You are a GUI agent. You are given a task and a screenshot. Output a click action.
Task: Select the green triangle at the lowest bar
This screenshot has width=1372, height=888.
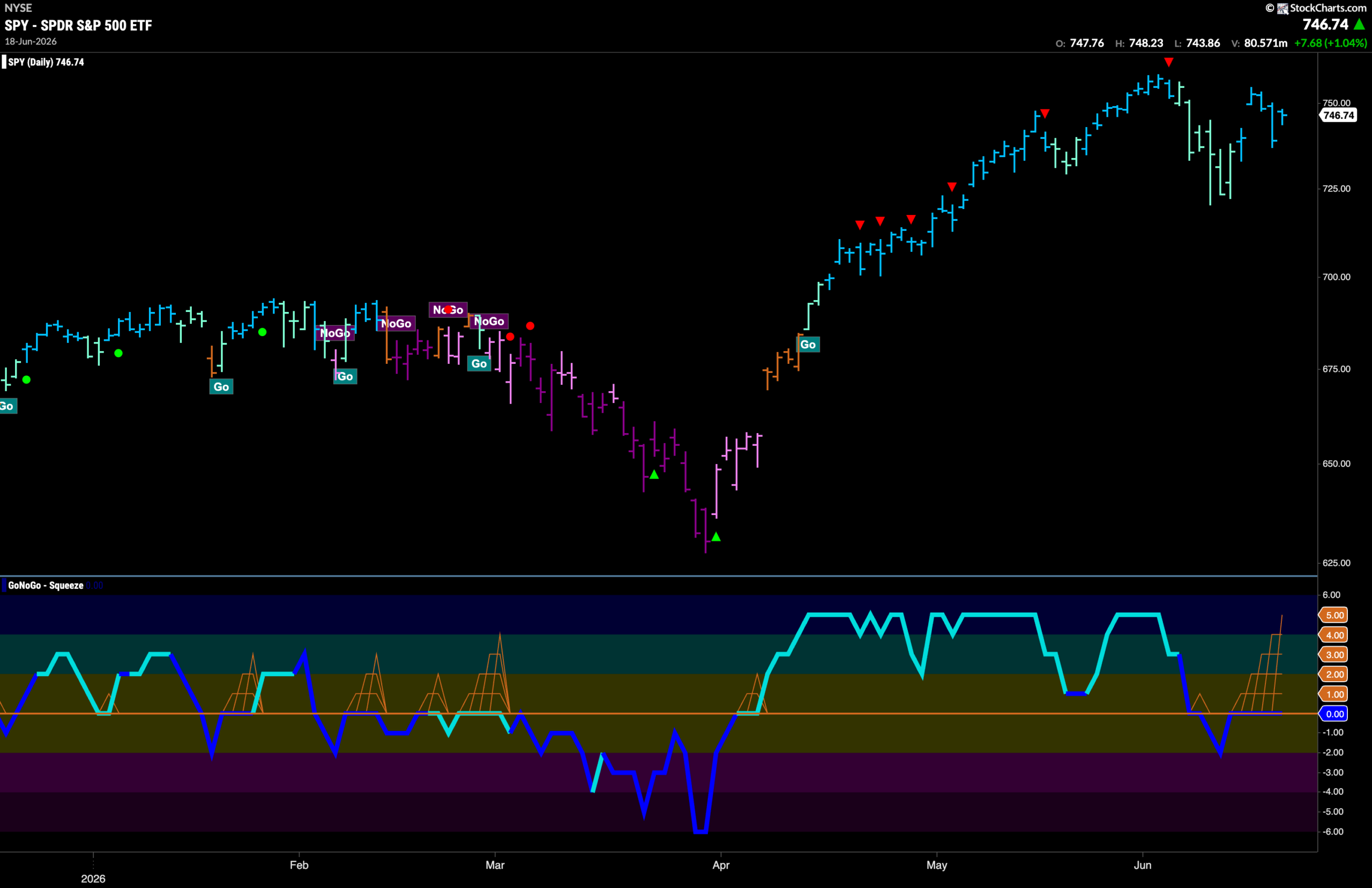pos(716,537)
